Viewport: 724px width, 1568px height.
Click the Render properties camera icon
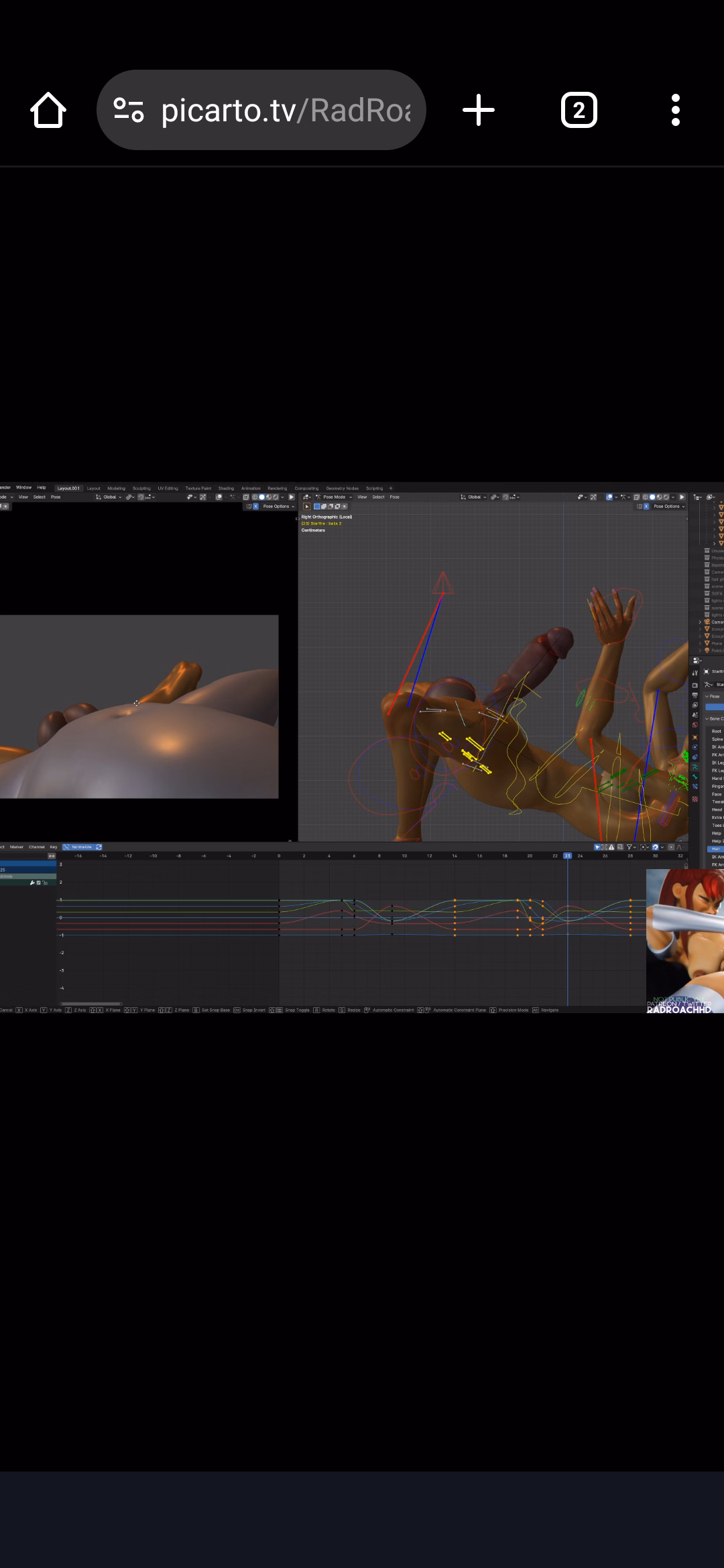[x=695, y=685]
